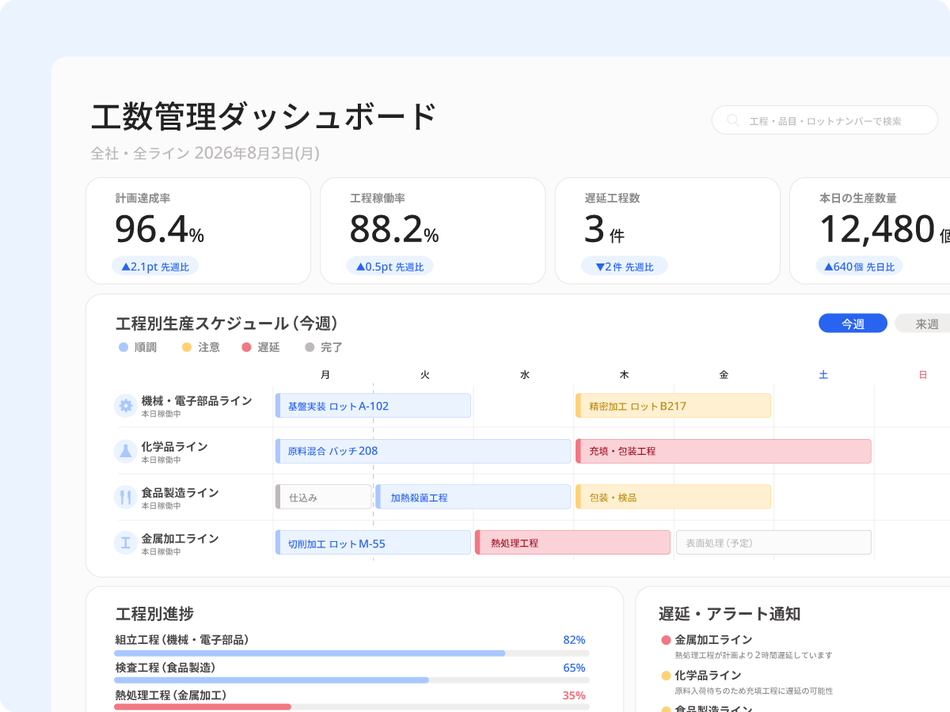Click the 検査工程 65% progress bar

tap(351, 680)
